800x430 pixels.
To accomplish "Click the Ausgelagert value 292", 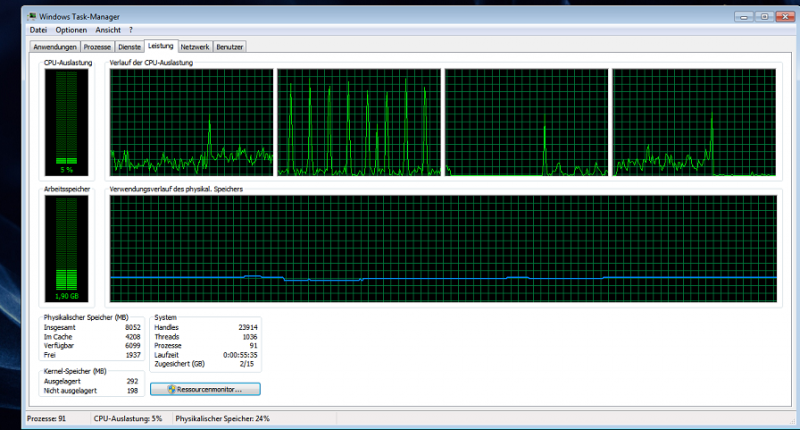I will (x=133, y=381).
